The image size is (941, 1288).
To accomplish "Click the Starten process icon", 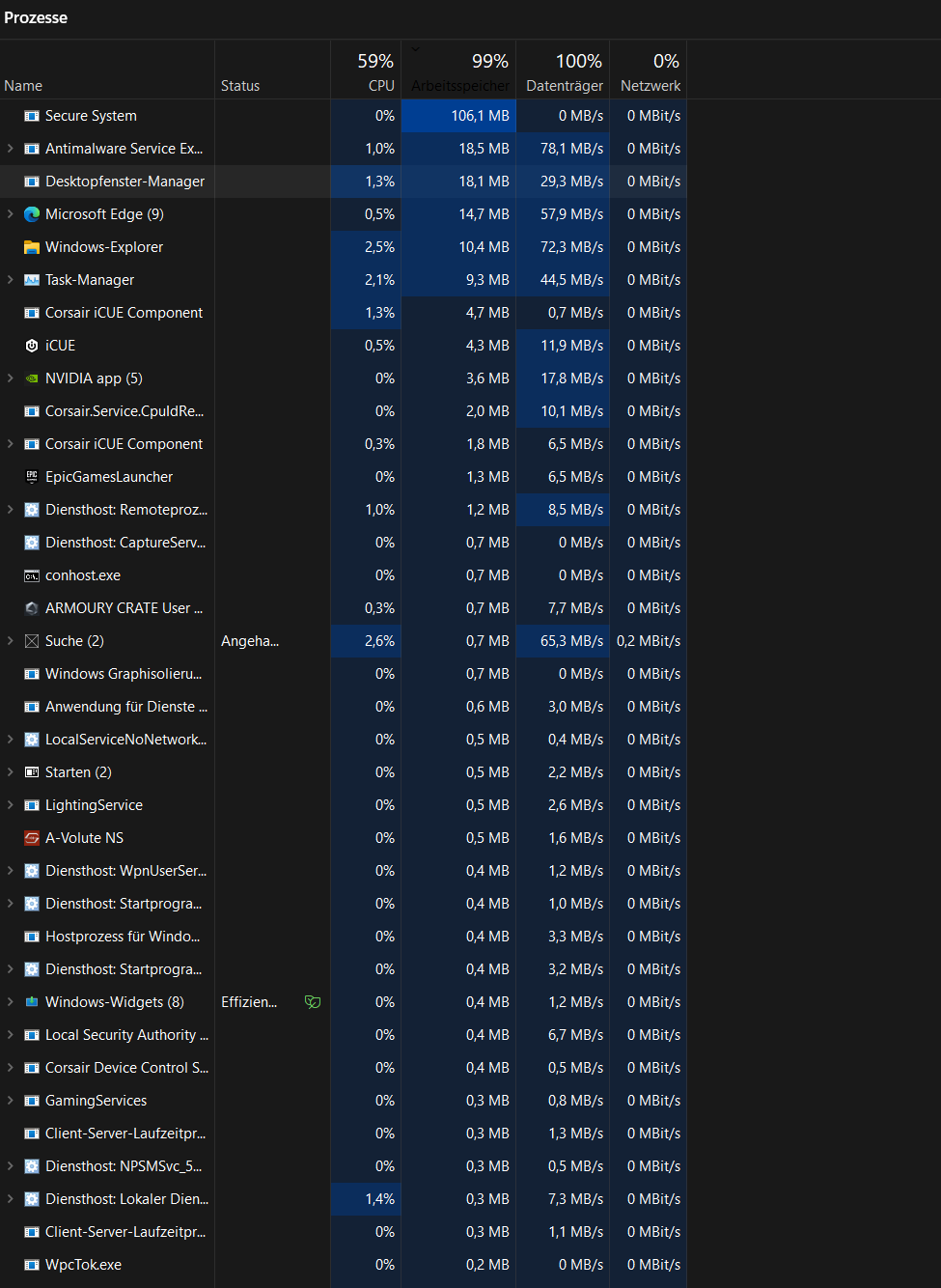I will pyautogui.click(x=32, y=772).
